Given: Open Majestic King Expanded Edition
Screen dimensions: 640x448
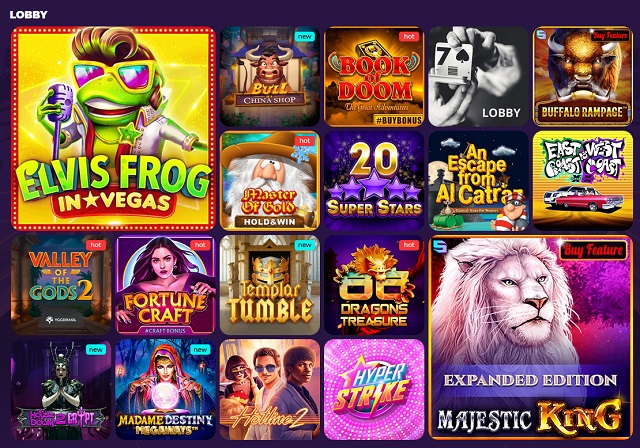Looking at the screenshot, I should [x=531, y=337].
